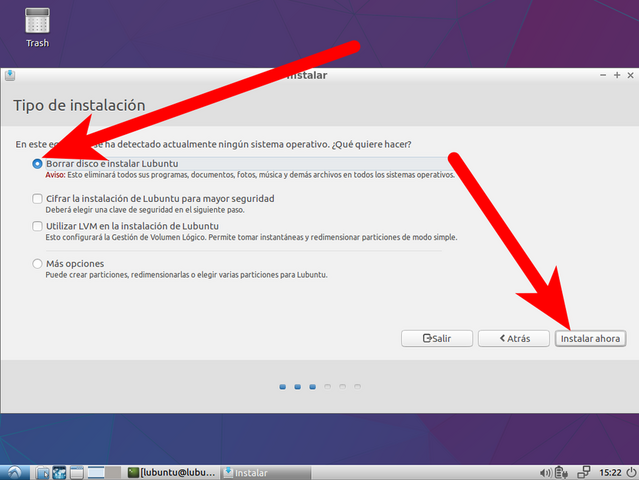Viewport: 639px width, 480px height.
Task: Switch to the 'Instalar' taskbar entry
Action: [x=266, y=473]
